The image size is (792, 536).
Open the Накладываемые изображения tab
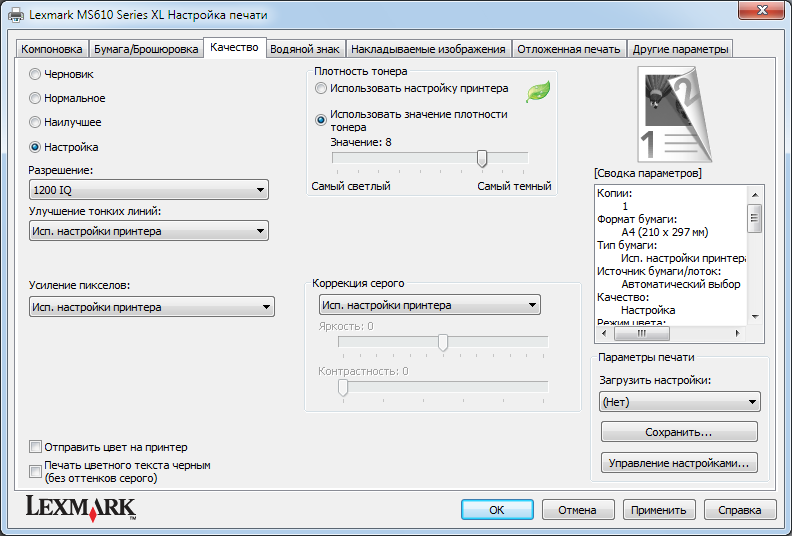(x=428, y=49)
